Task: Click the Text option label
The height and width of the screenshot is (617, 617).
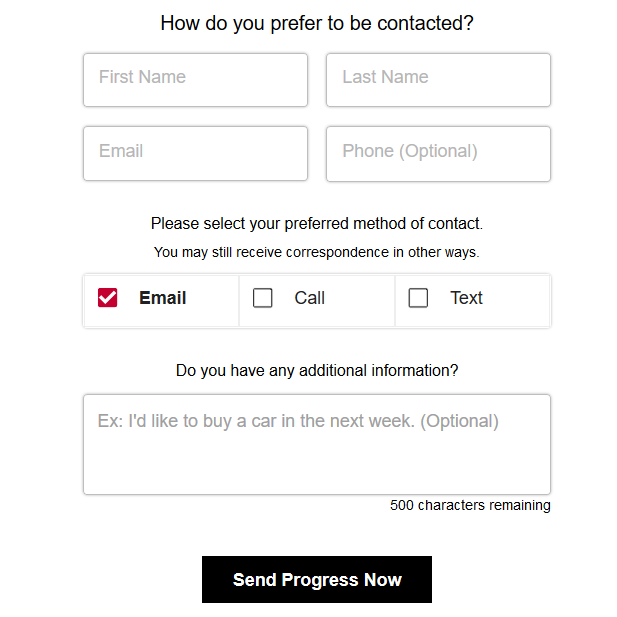Action: (x=466, y=298)
